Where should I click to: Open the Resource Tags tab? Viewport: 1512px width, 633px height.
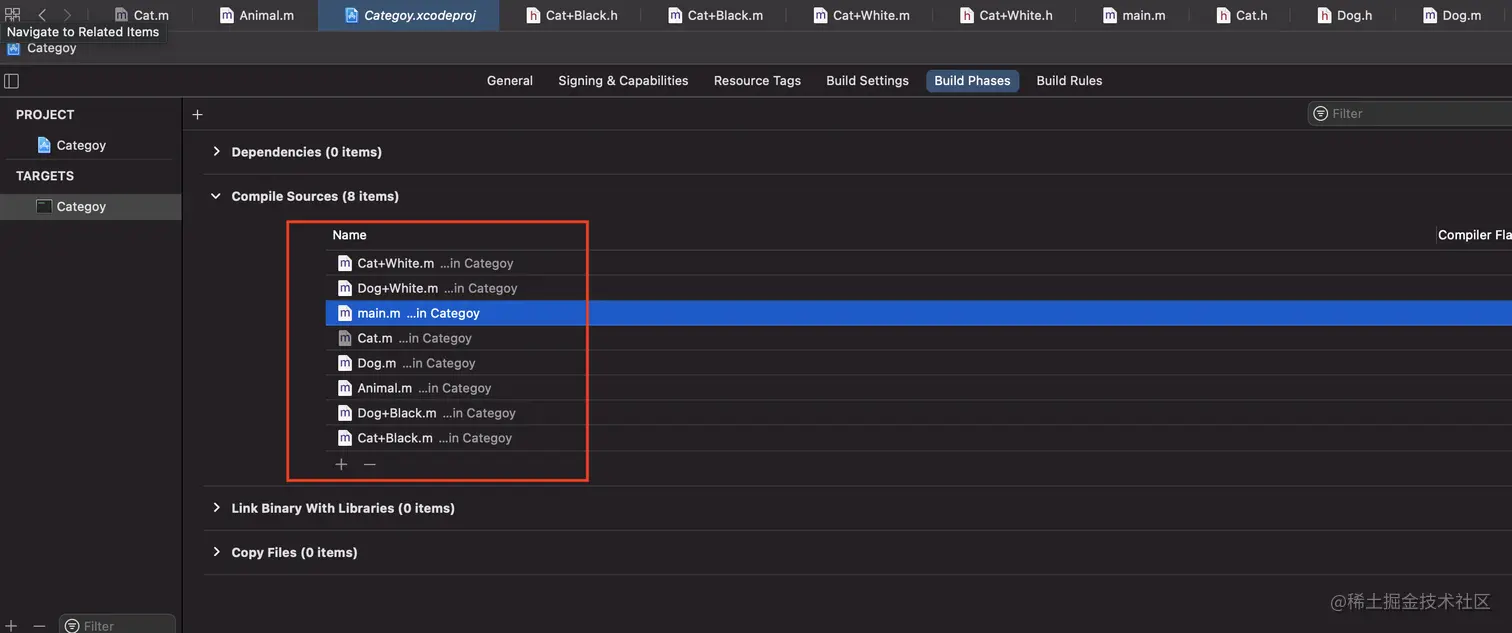click(757, 81)
